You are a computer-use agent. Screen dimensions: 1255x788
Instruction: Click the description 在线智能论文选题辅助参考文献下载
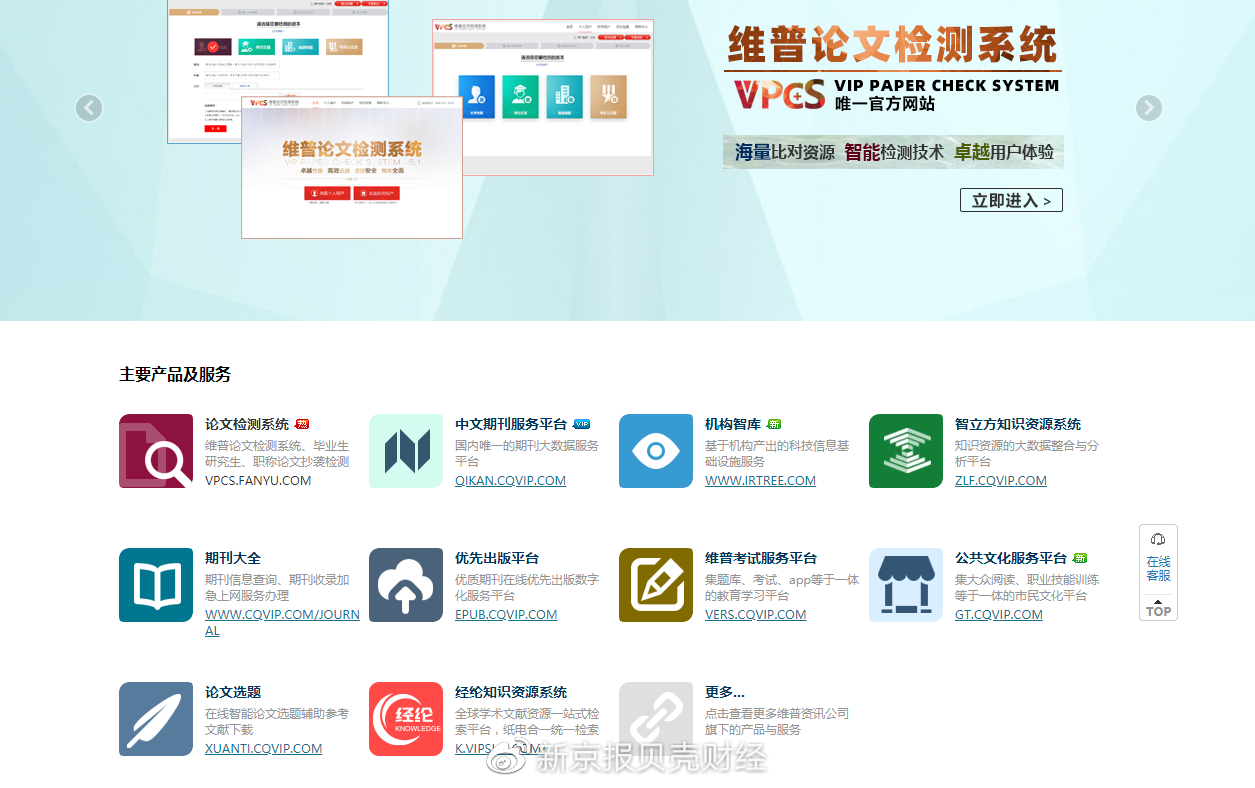[277, 721]
